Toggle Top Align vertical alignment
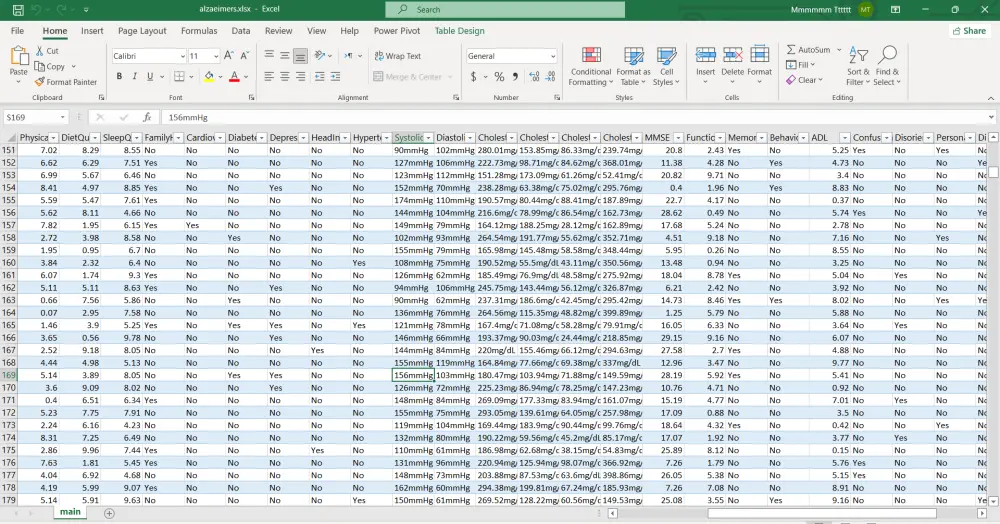Viewport: 1000px width, 524px height. pos(269,56)
